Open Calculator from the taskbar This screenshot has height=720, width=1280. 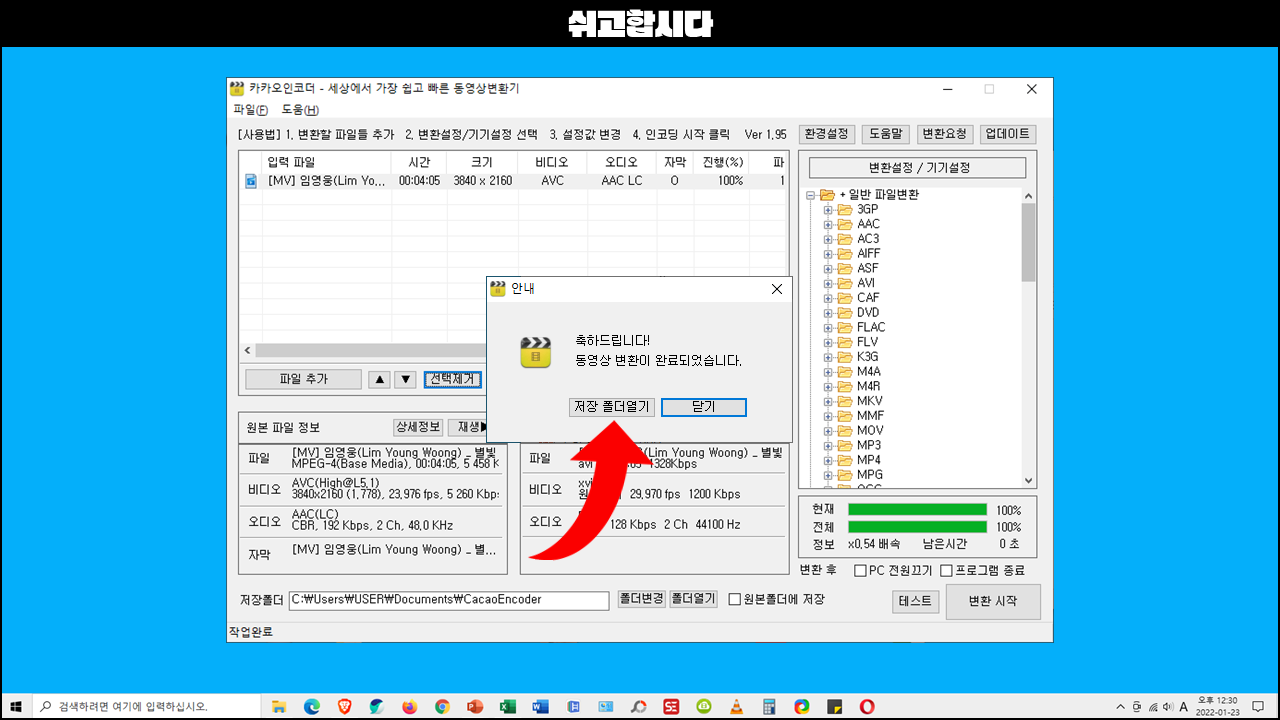tap(769, 706)
